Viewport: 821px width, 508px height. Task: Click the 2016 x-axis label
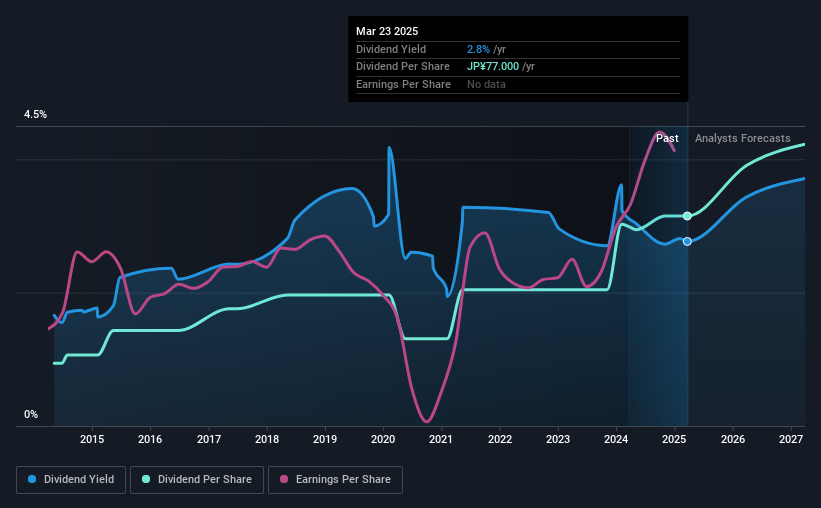pyautogui.click(x=150, y=439)
